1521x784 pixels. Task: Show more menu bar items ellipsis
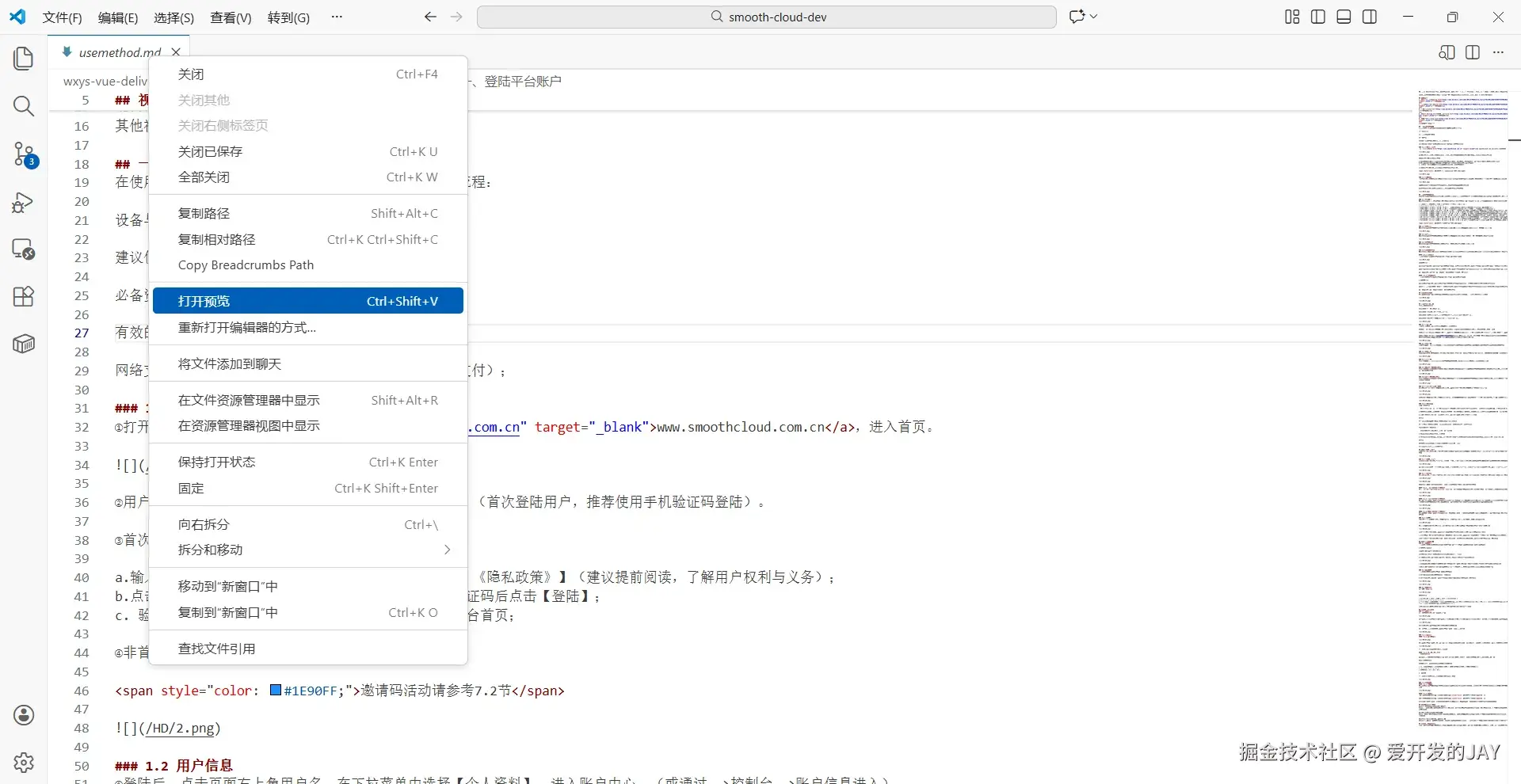coord(337,17)
